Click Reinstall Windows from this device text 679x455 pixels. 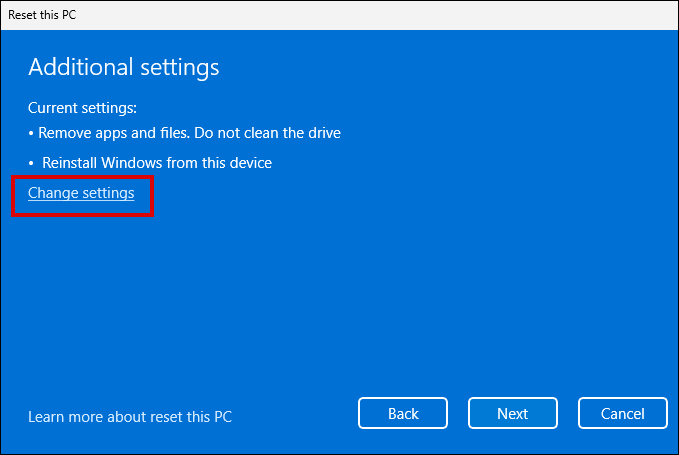(157, 162)
